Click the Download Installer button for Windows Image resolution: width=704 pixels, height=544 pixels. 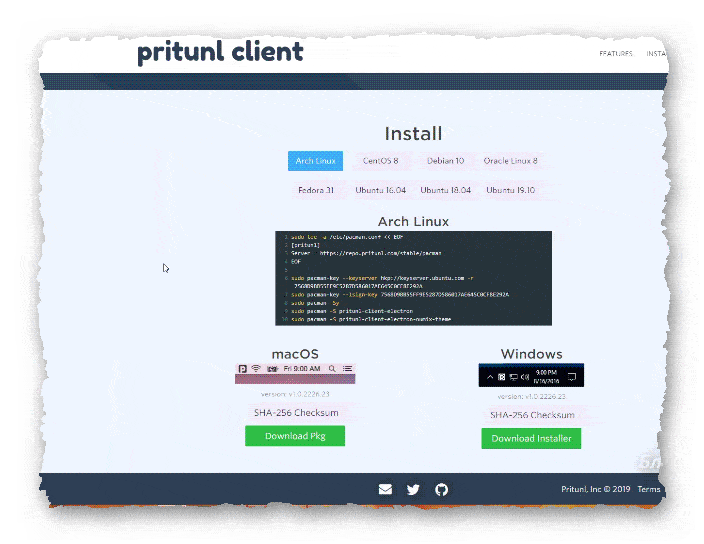coord(531,439)
